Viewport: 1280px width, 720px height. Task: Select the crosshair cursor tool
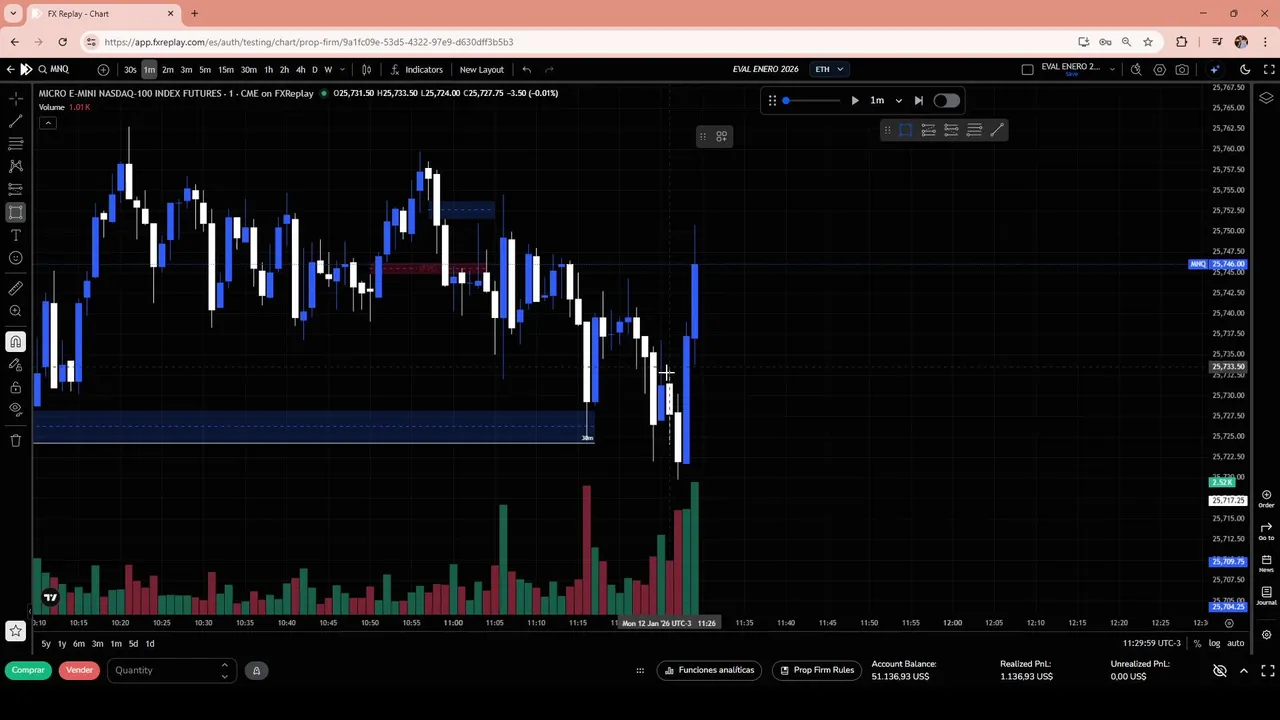point(15,98)
